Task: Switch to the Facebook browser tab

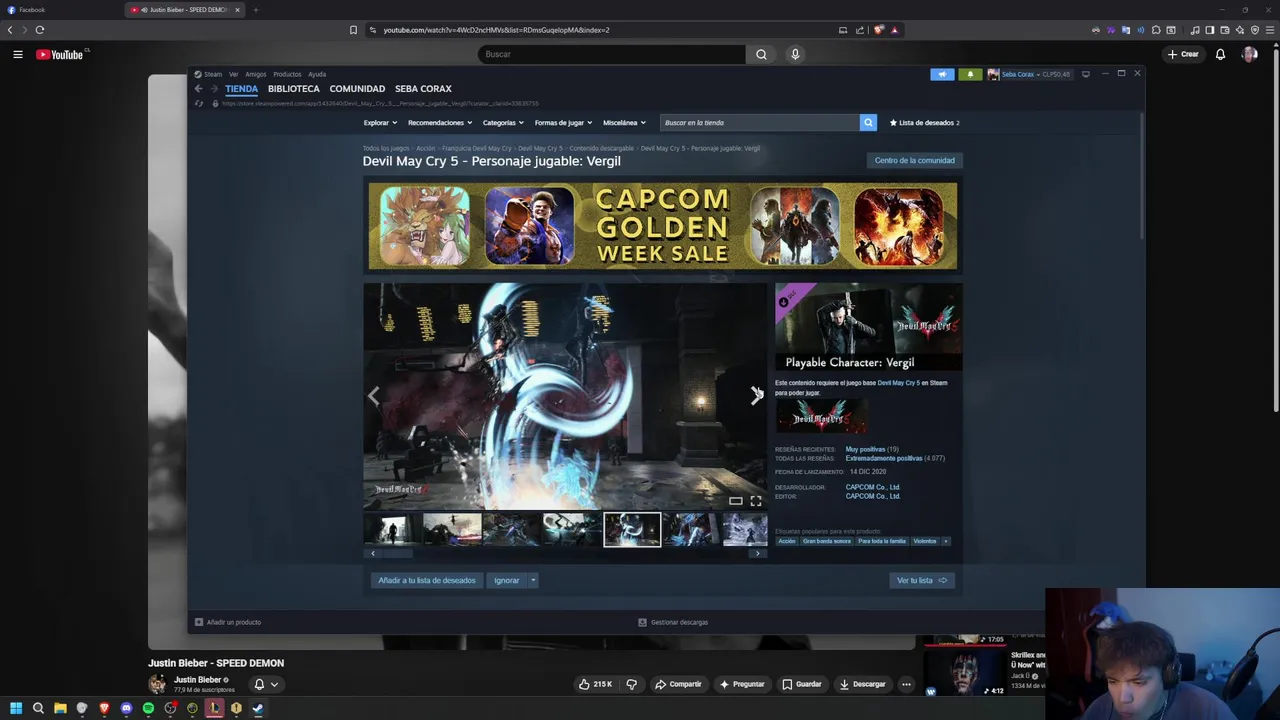Action: tap(60, 10)
